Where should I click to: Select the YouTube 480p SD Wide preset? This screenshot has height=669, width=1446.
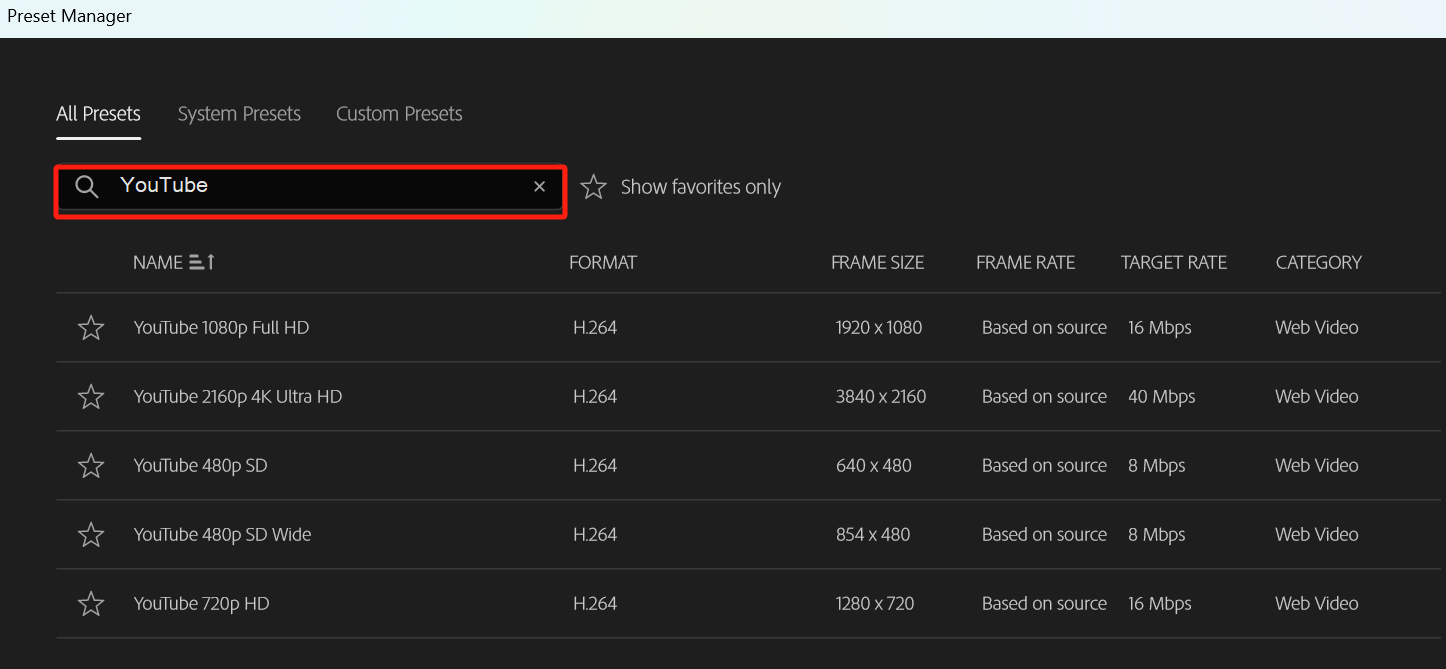point(222,535)
